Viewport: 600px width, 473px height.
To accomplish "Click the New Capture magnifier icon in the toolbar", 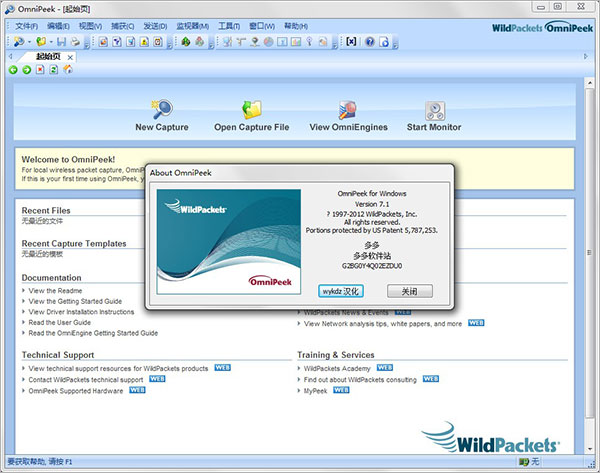I will 18,41.
